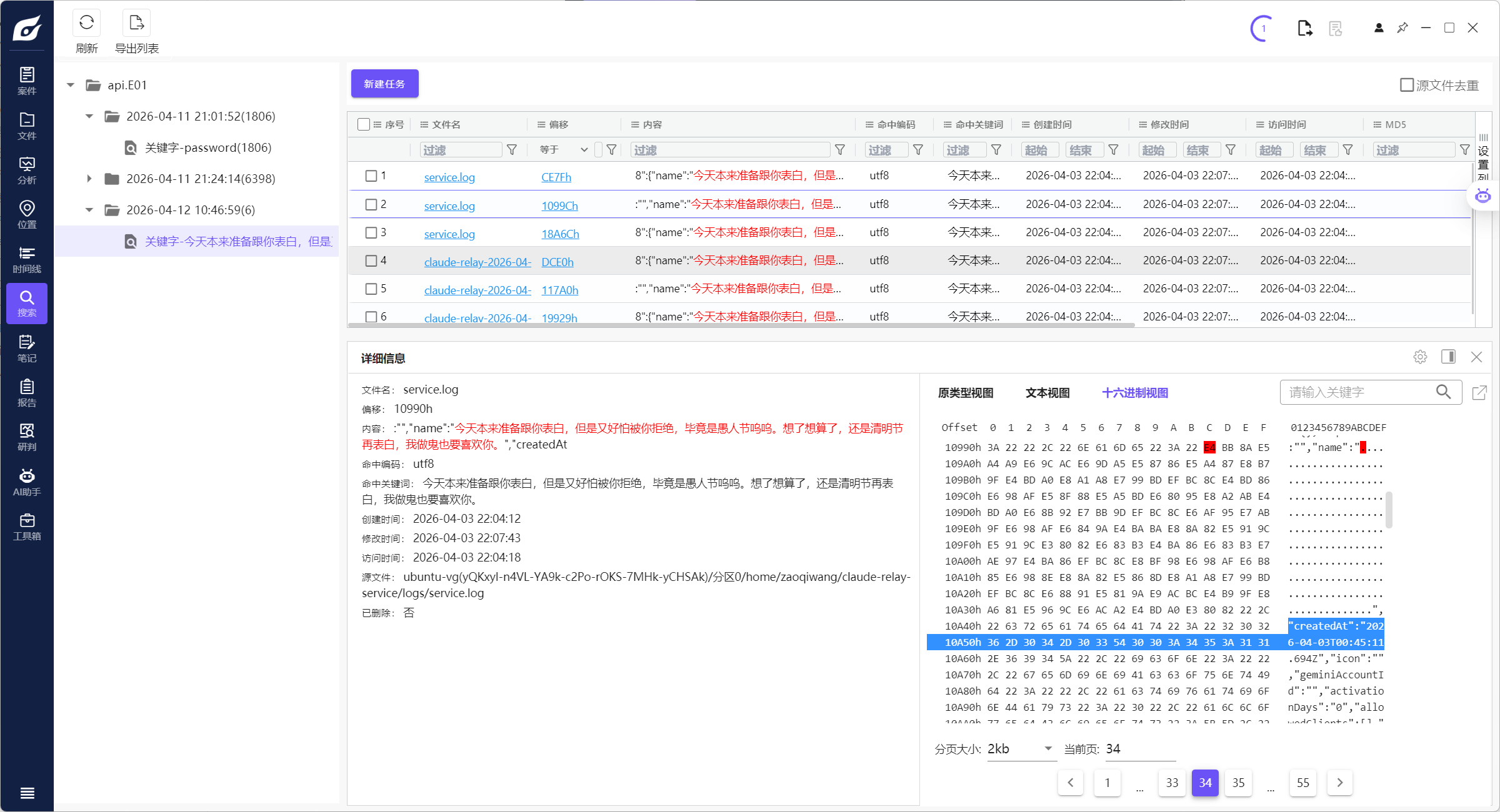Switch to the 文本视图 tab
Screen dimensions: 1500x812
point(1047,393)
